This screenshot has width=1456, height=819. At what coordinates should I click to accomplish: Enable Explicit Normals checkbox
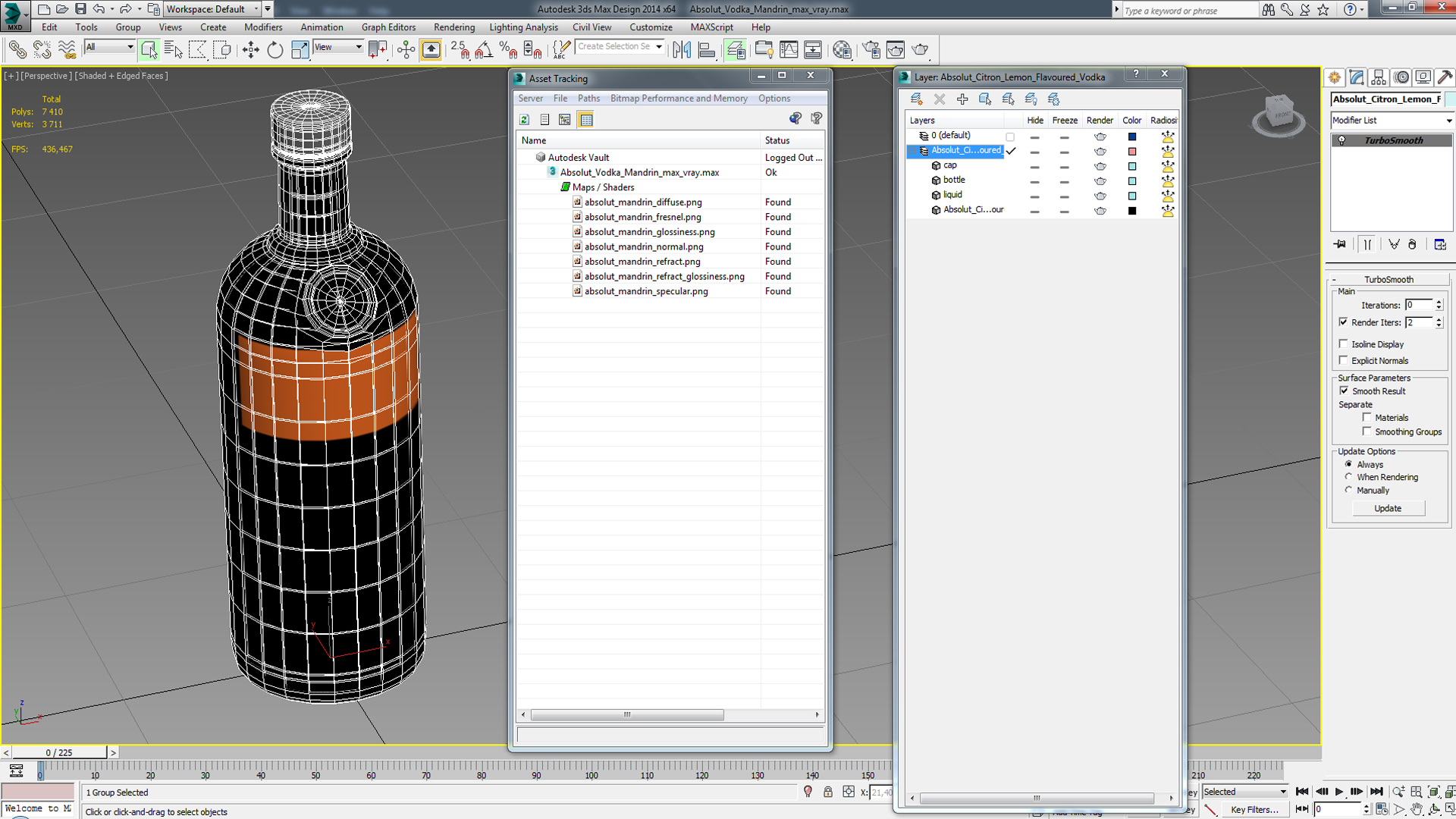(1343, 360)
